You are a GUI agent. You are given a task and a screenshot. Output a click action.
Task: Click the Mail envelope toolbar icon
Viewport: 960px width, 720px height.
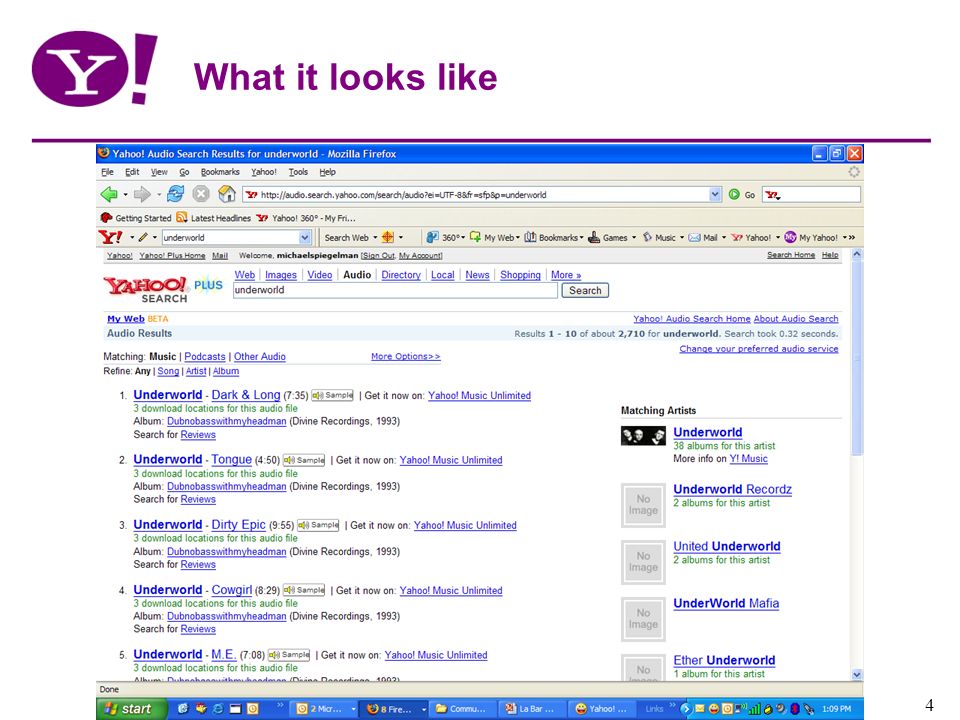coord(694,238)
